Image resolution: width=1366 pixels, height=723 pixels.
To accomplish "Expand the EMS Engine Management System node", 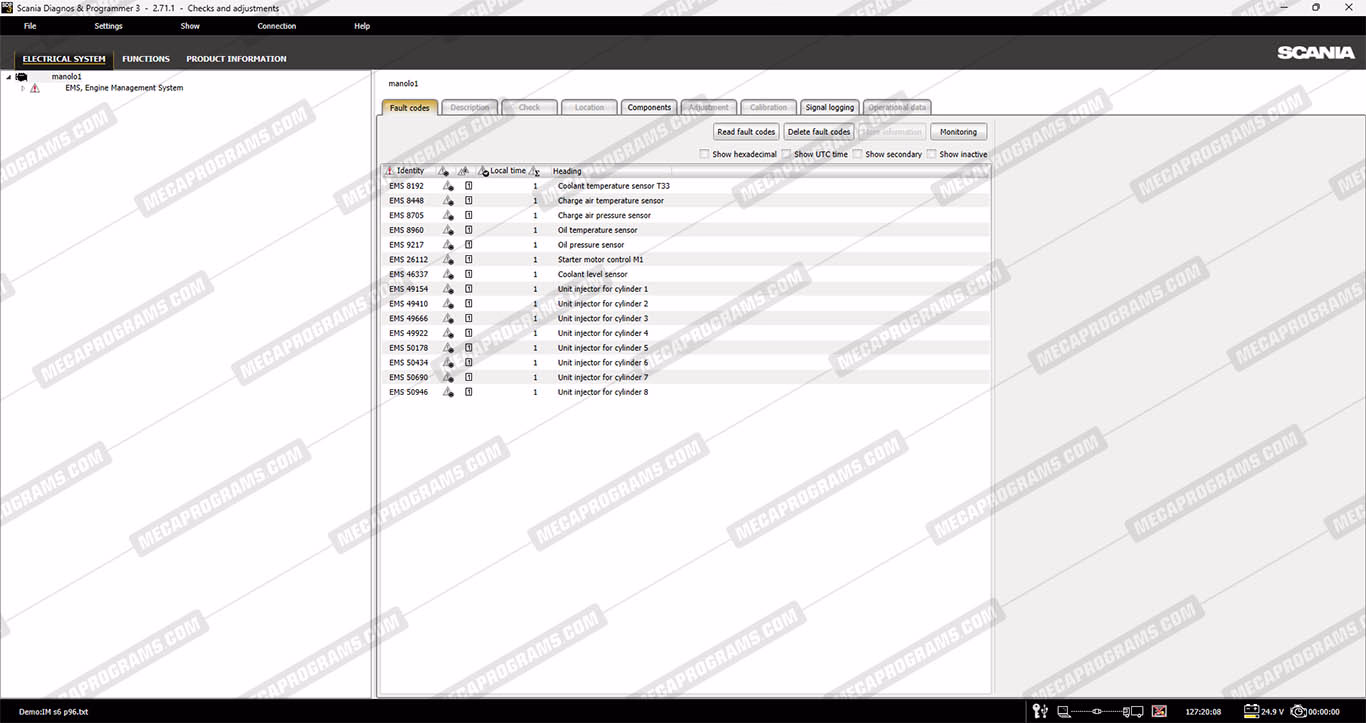I will coord(23,88).
